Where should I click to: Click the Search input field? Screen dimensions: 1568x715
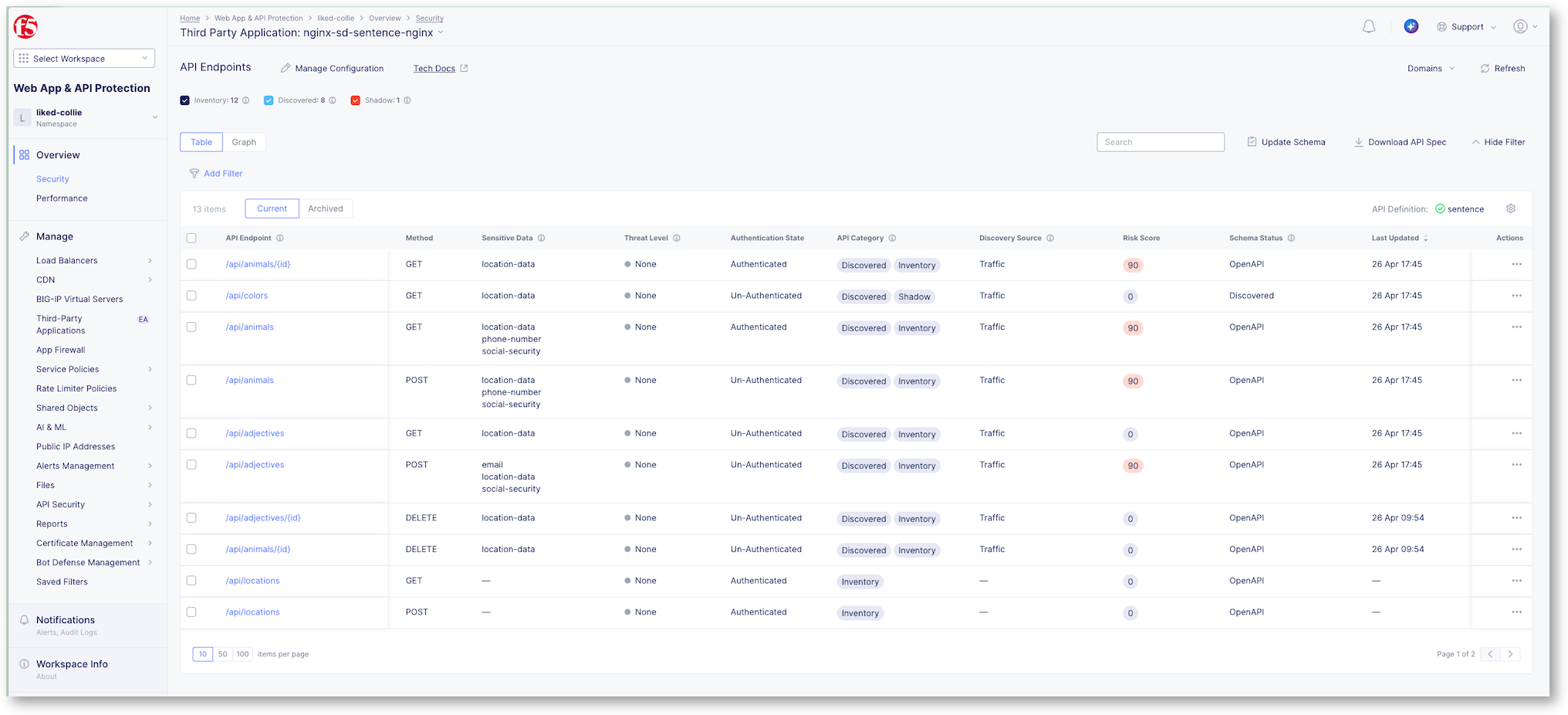click(x=1161, y=142)
